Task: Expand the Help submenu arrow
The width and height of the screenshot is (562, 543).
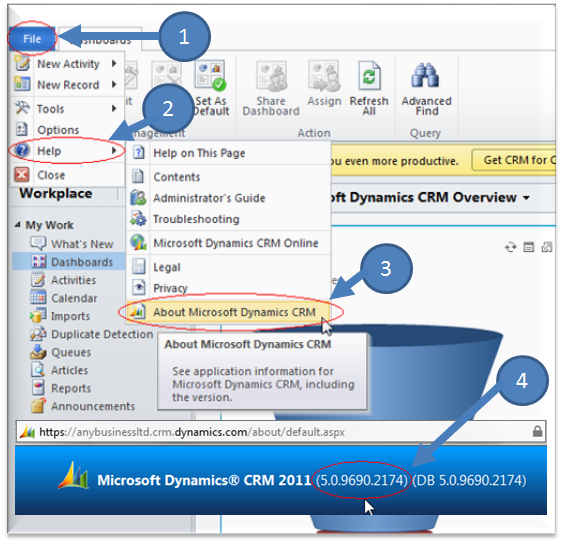Action: click(x=114, y=151)
